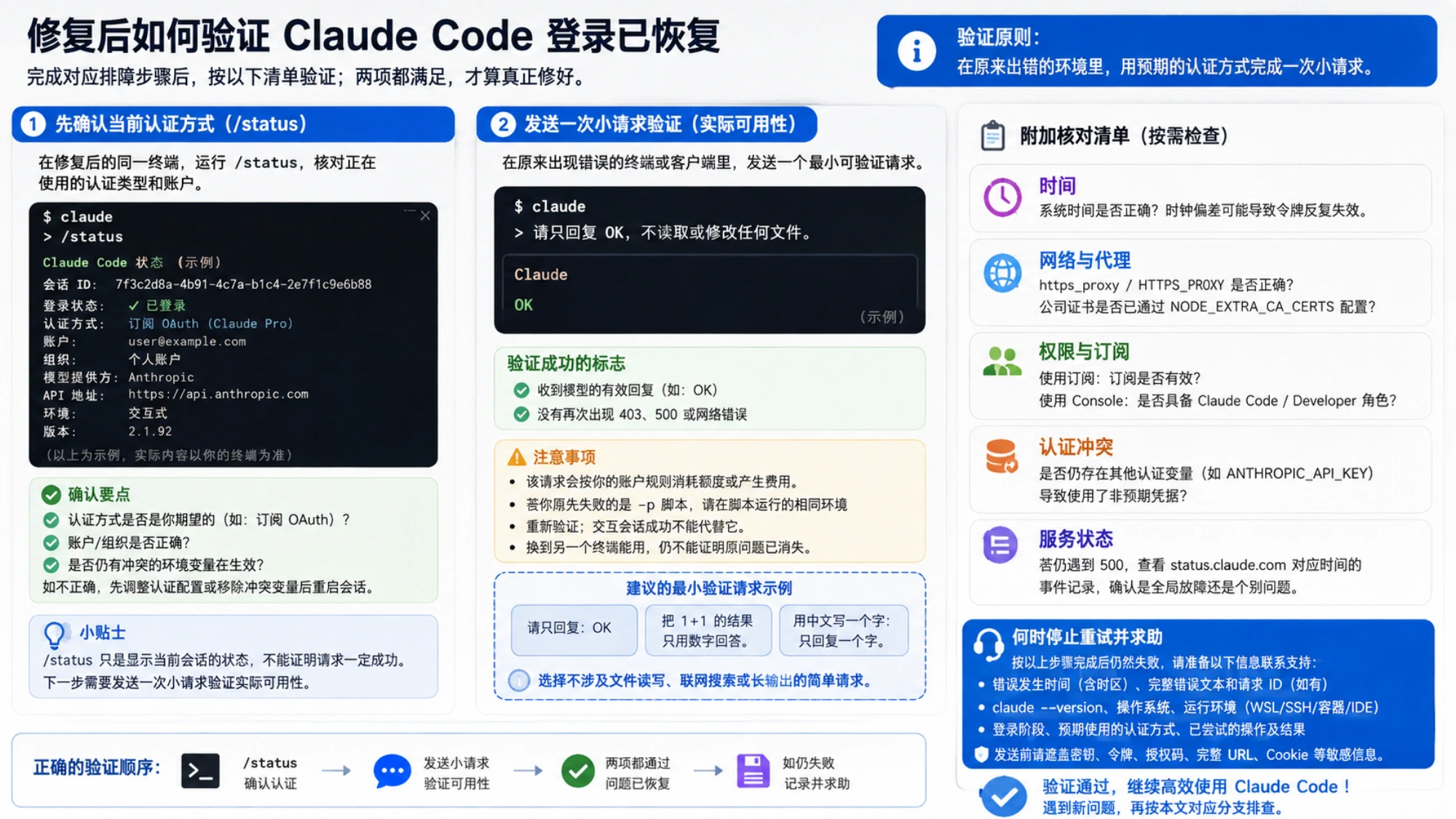Click the blue chat bubble icon near 发送小请求
Image resolution: width=1456 pixels, height=819 pixels.
coord(392,772)
